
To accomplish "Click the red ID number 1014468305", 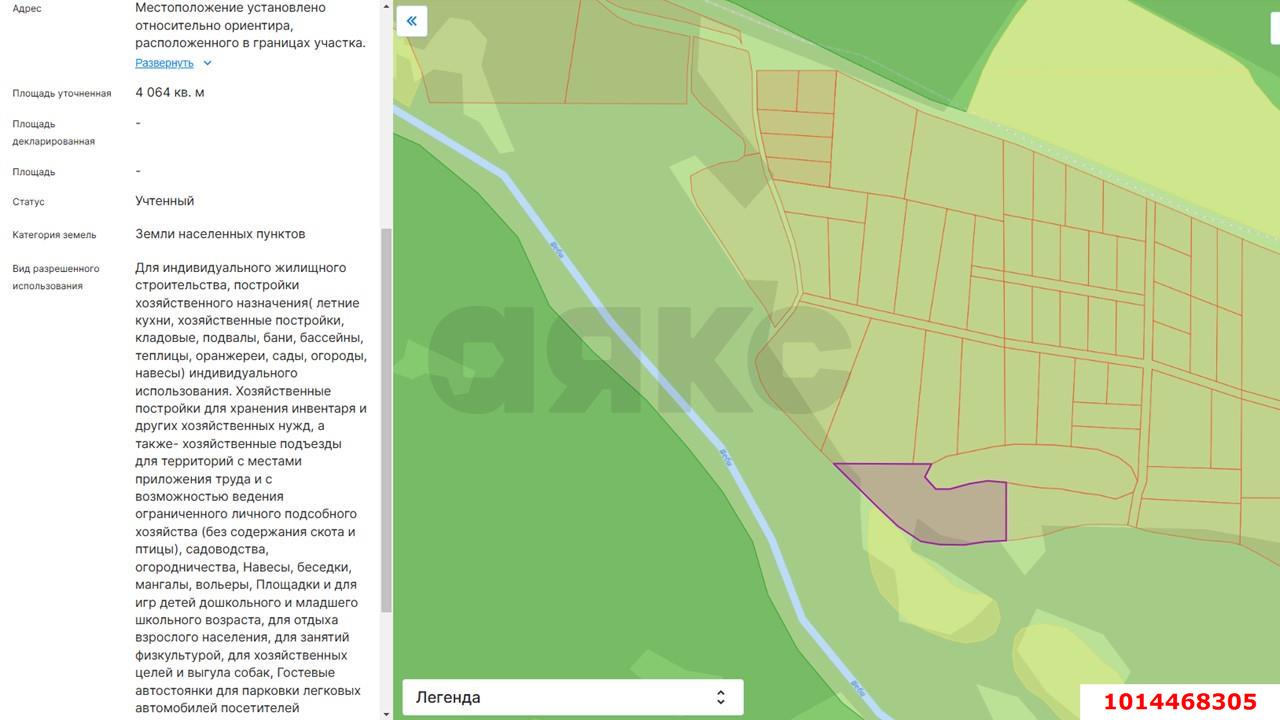I will (x=1179, y=701).
